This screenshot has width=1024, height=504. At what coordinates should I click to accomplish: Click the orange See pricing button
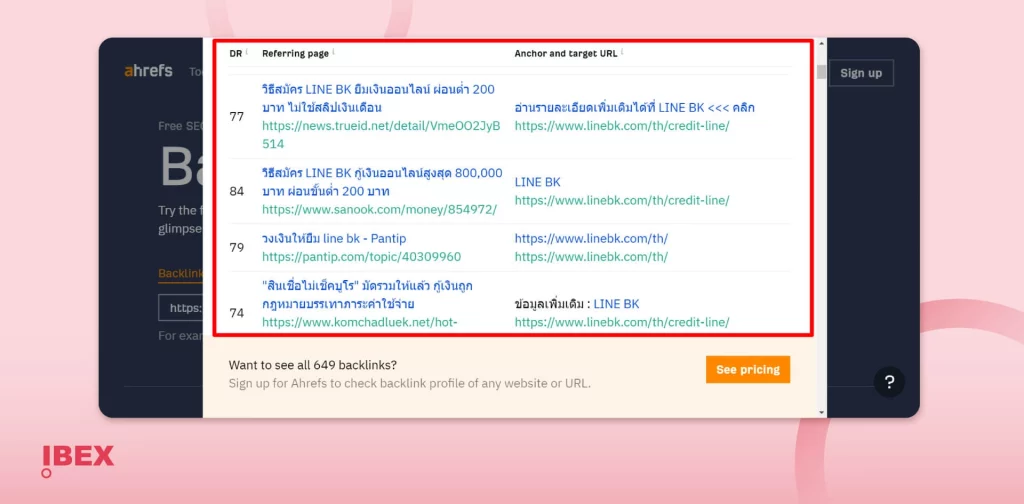click(748, 370)
